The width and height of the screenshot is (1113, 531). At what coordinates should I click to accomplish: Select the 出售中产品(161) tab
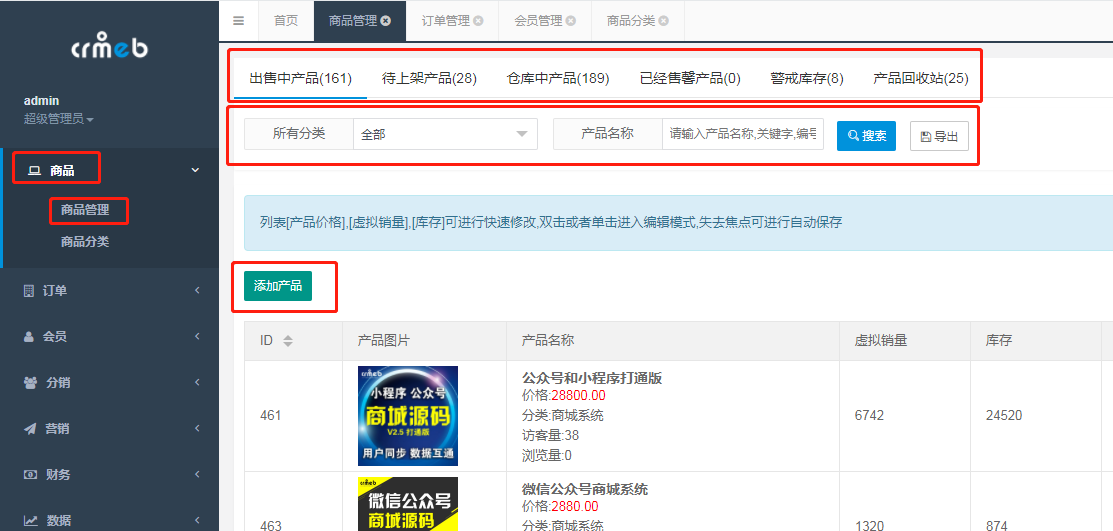301,78
